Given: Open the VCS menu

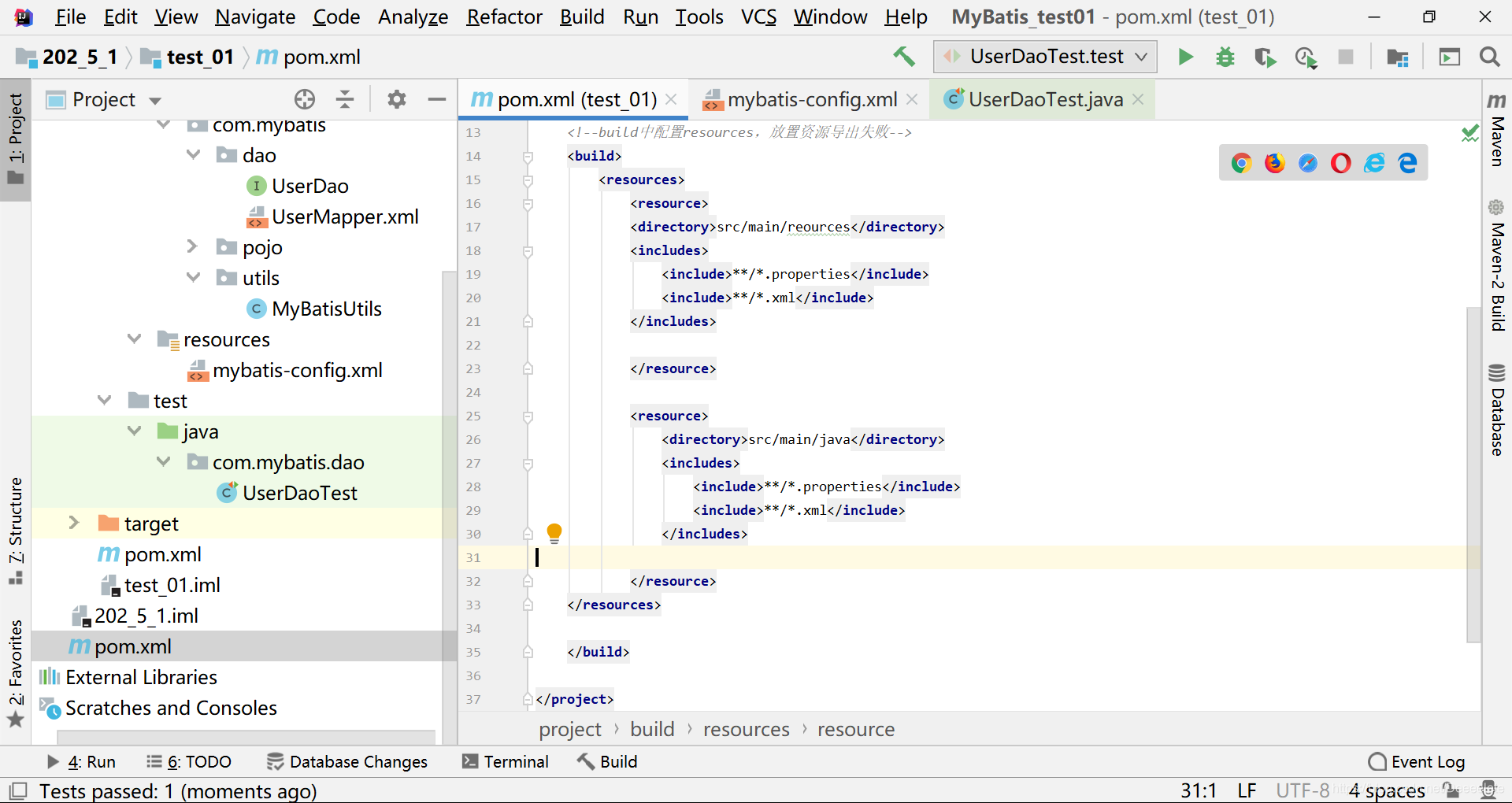Looking at the screenshot, I should click(758, 17).
